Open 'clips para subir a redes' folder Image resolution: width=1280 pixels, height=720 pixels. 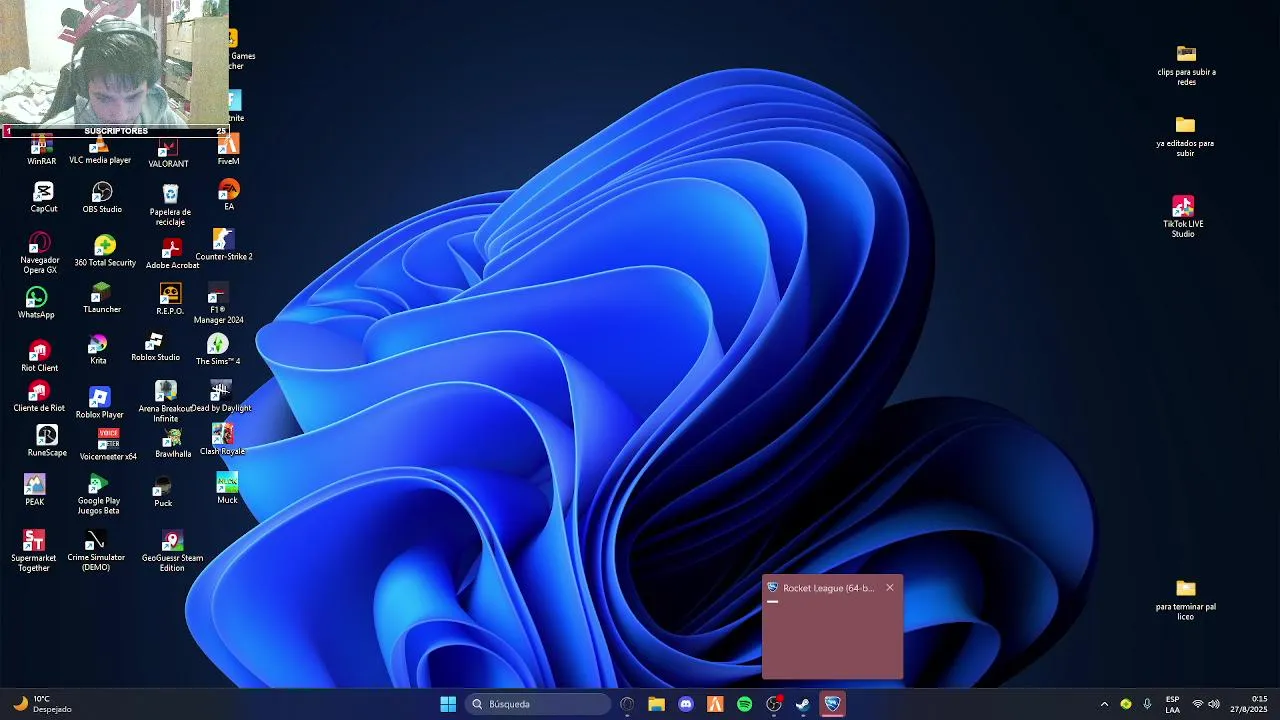tap(1186, 65)
